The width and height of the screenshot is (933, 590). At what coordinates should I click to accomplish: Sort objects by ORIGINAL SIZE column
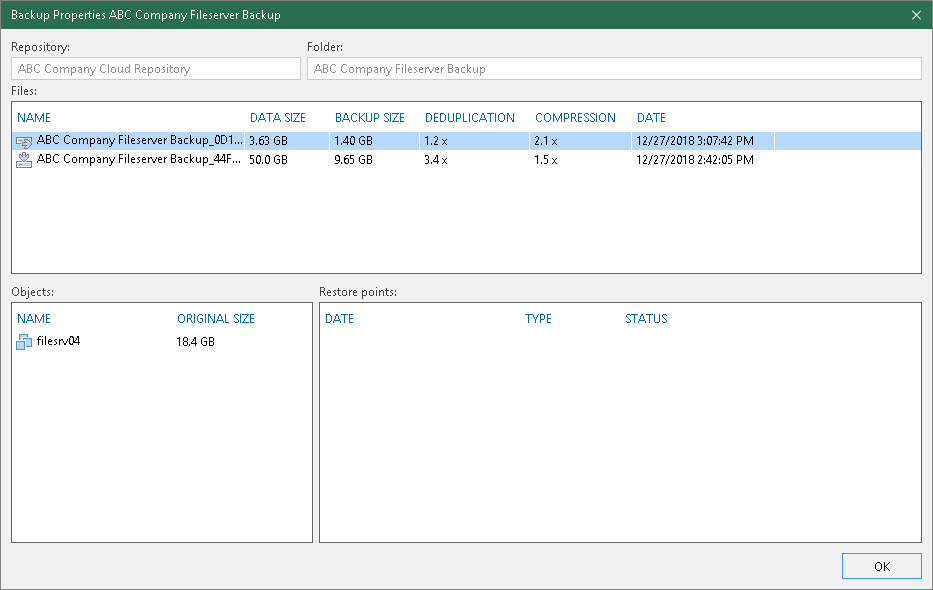[x=216, y=319]
